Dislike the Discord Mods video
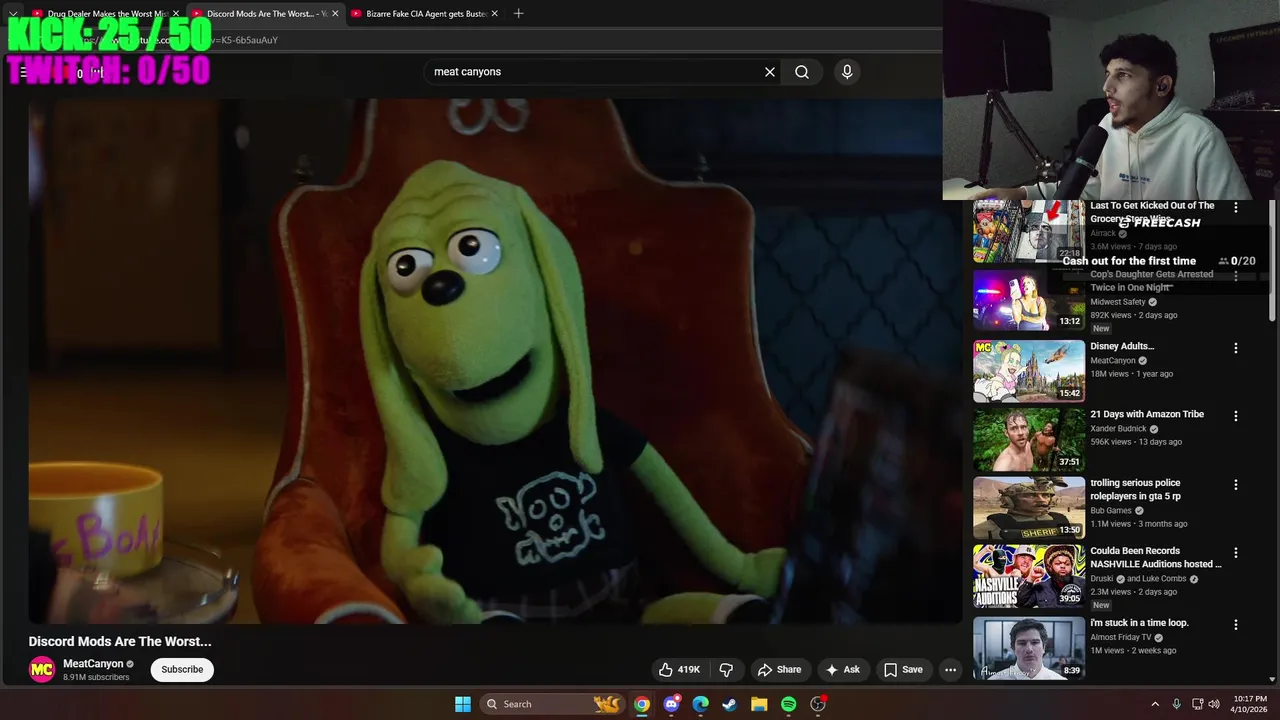The width and height of the screenshot is (1280, 720). click(x=727, y=670)
